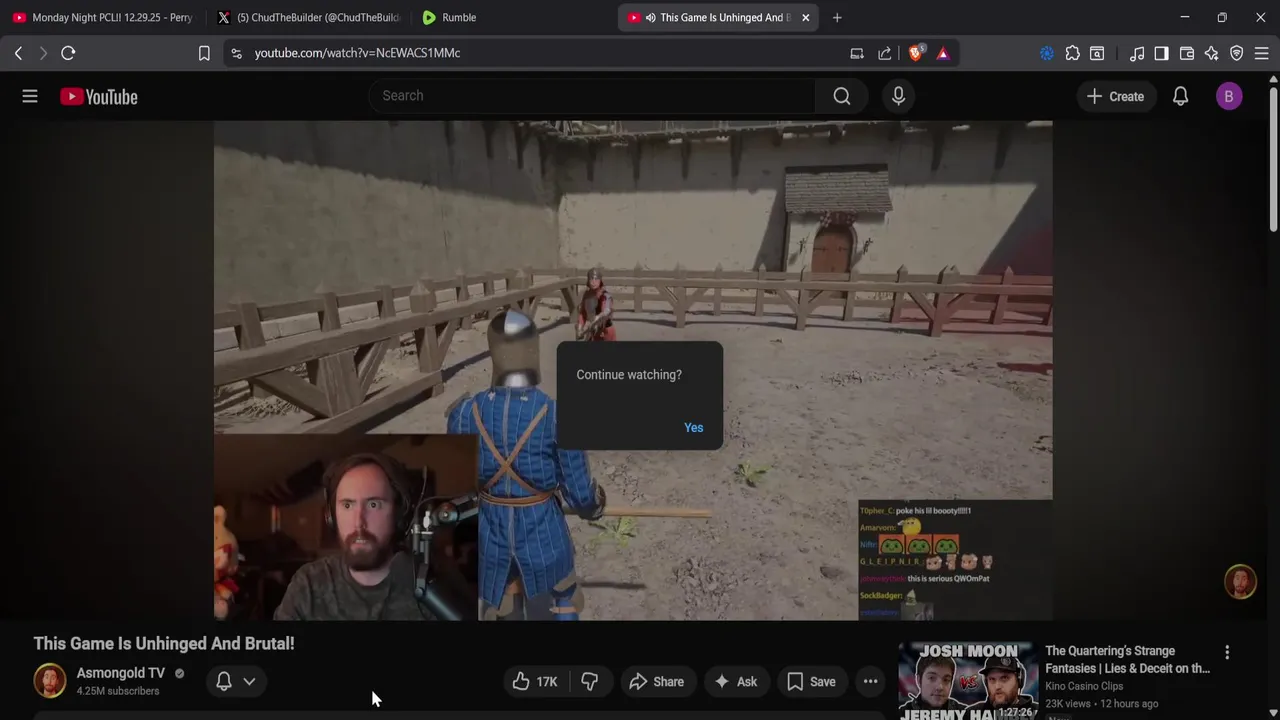This screenshot has width=1280, height=720.
Task: Toggle the channel notification bell for Asmongold TV
Action: click(224, 681)
